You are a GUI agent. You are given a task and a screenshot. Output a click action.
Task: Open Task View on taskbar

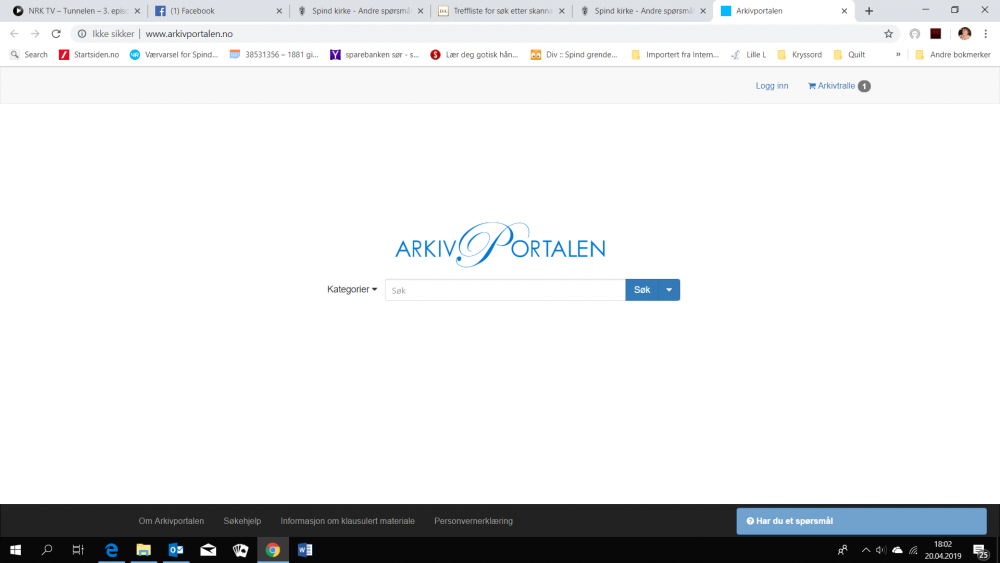tap(78, 550)
